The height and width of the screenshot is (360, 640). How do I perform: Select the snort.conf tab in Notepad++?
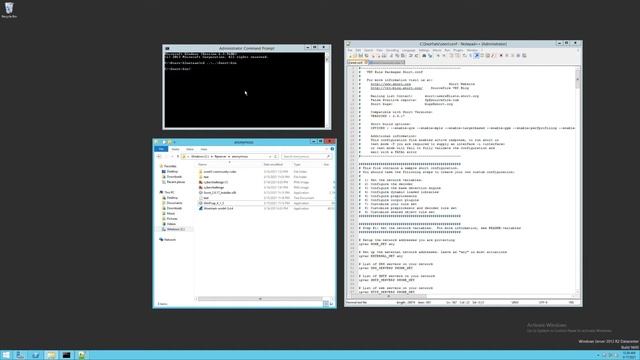click(x=356, y=62)
